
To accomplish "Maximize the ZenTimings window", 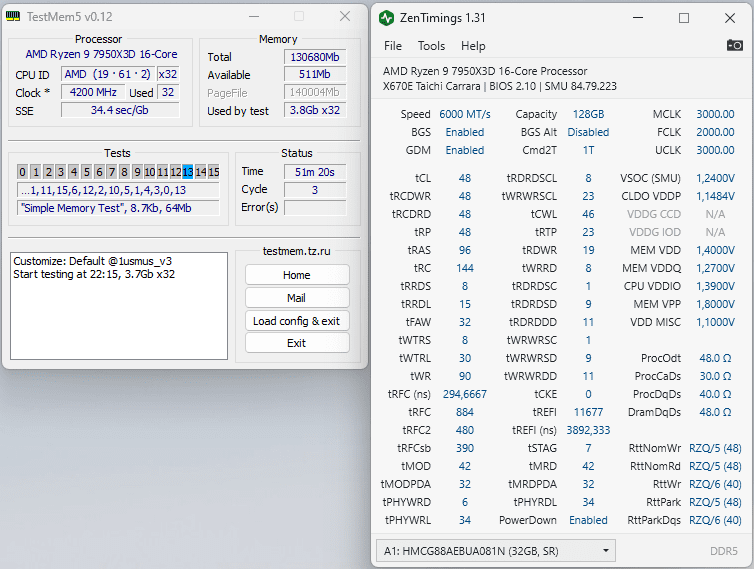I will click(683, 18).
